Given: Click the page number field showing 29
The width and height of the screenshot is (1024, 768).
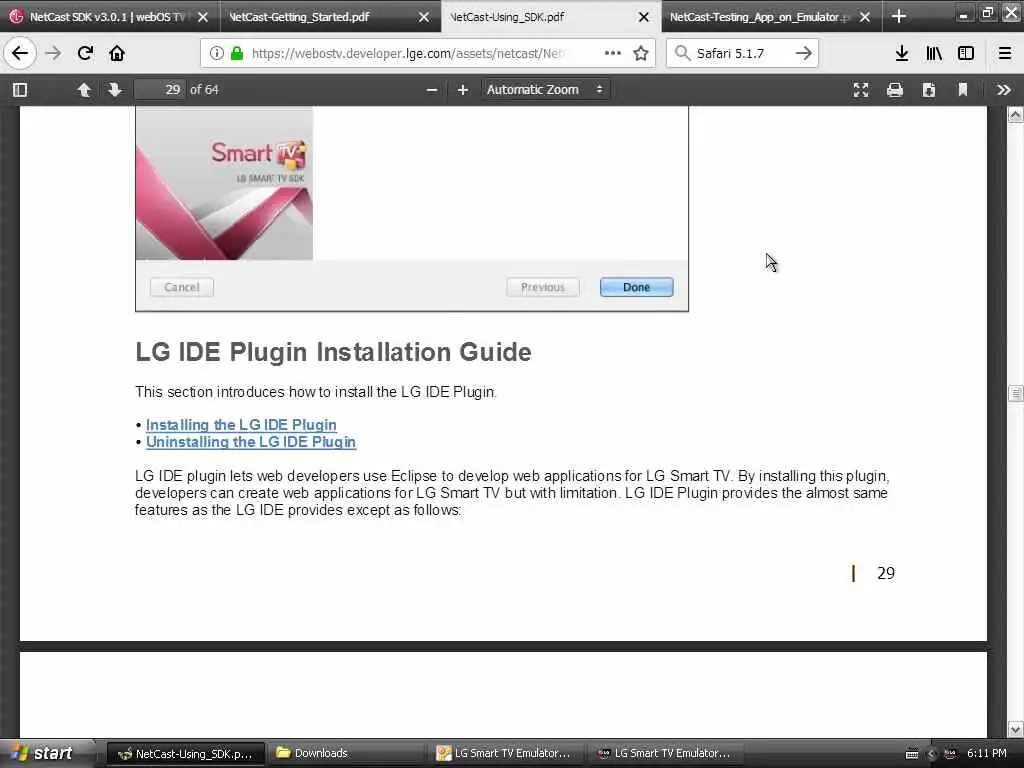Looking at the screenshot, I should (x=160, y=89).
